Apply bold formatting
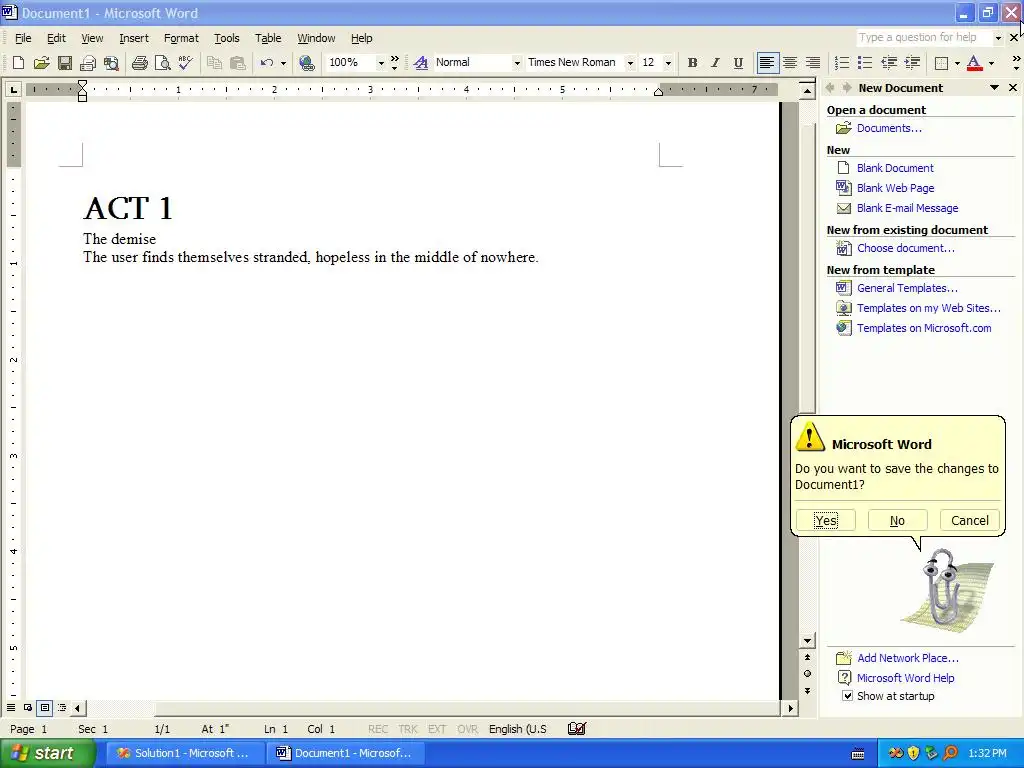 pyautogui.click(x=692, y=63)
